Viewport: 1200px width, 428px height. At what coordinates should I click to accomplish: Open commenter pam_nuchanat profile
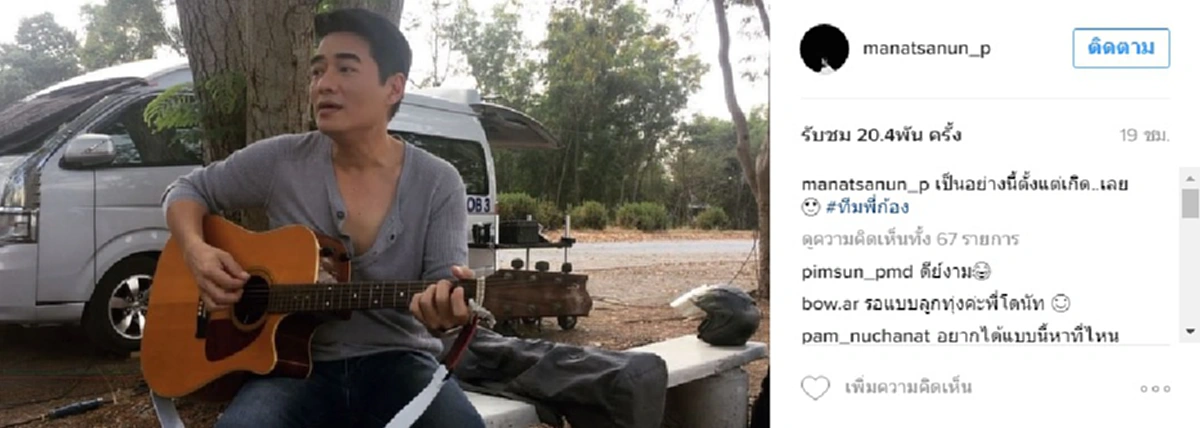863,335
